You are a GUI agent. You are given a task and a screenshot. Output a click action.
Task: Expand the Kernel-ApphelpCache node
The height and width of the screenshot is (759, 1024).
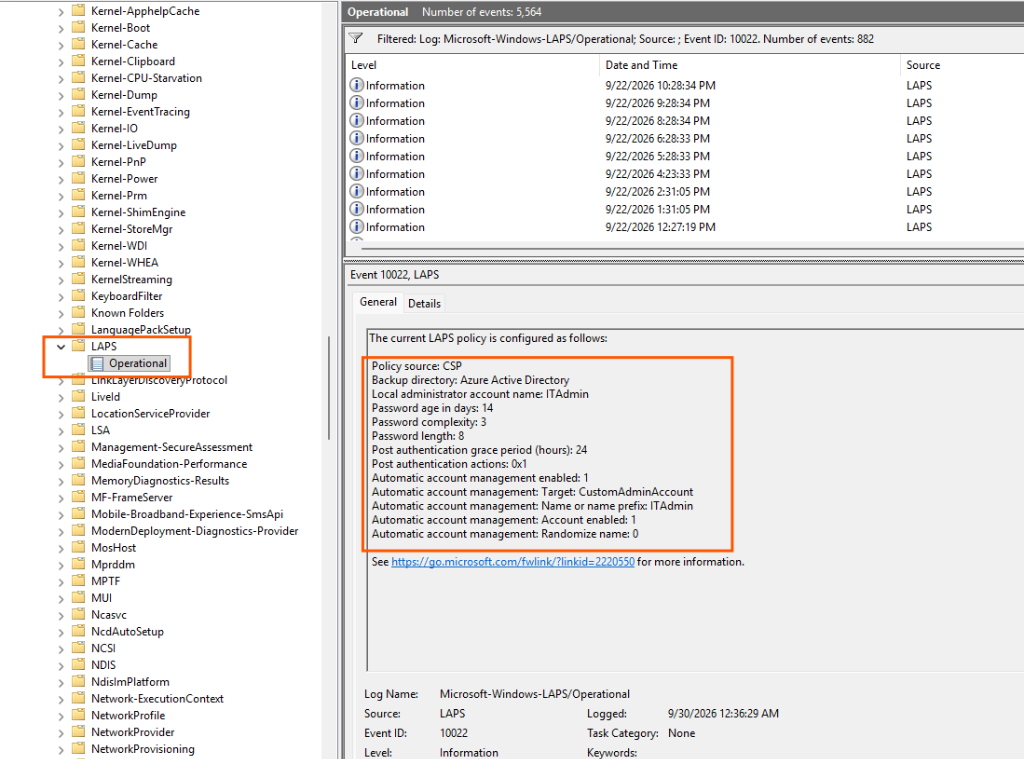[x=61, y=12]
